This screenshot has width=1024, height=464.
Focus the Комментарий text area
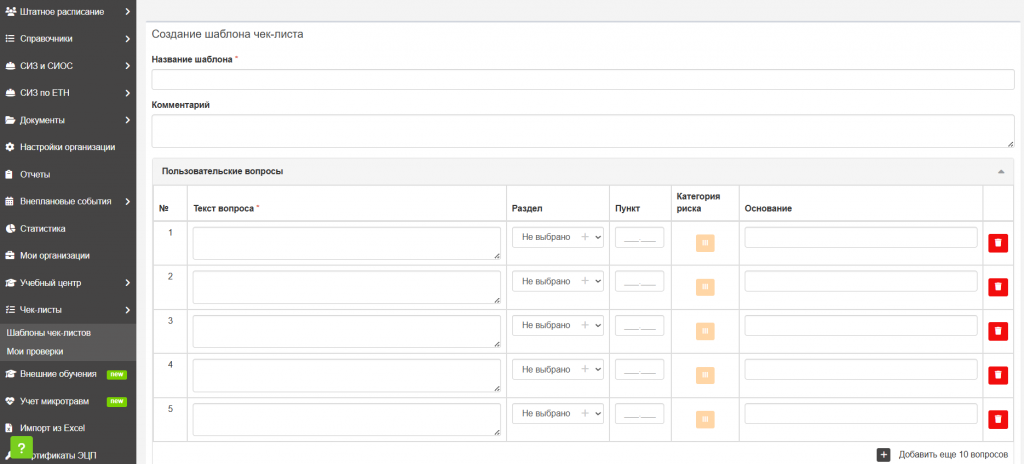pos(583,131)
